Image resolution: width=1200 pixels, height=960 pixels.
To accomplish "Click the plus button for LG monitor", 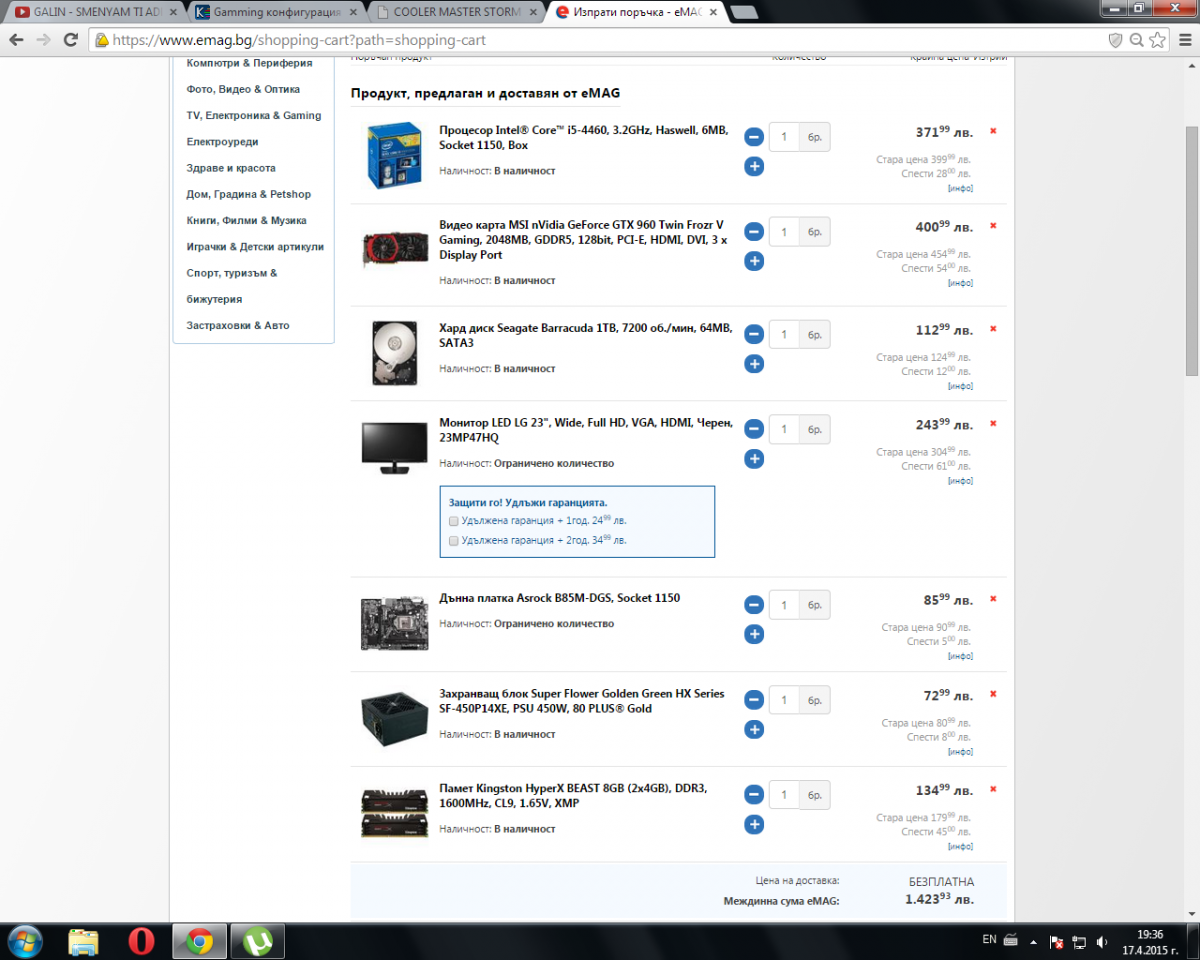I will coord(754,459).
